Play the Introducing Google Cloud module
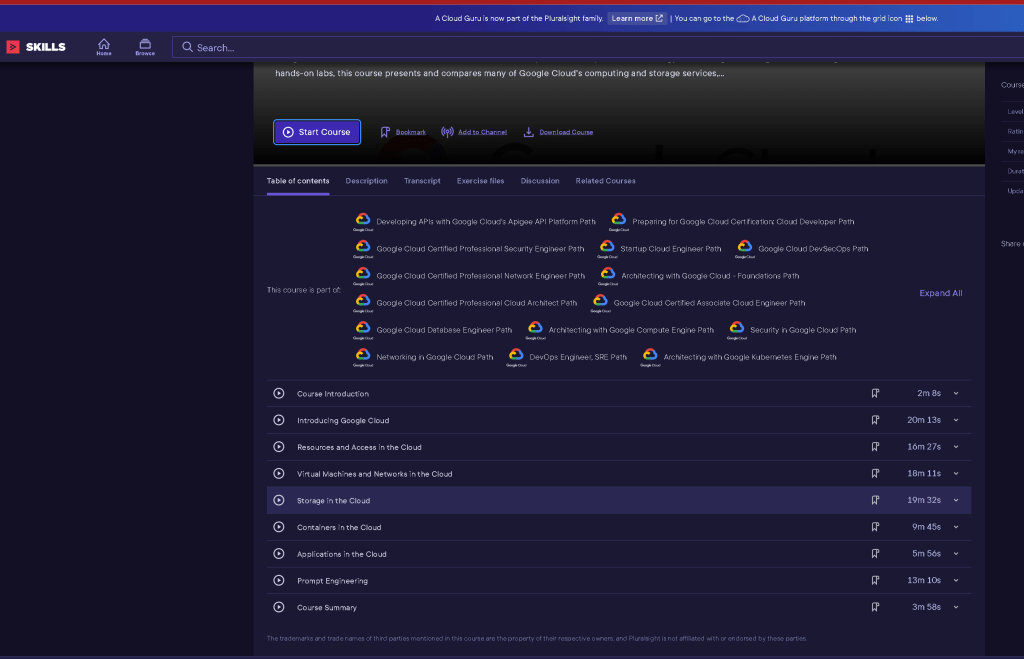1024x659 pixels. [x=279, y=420]
